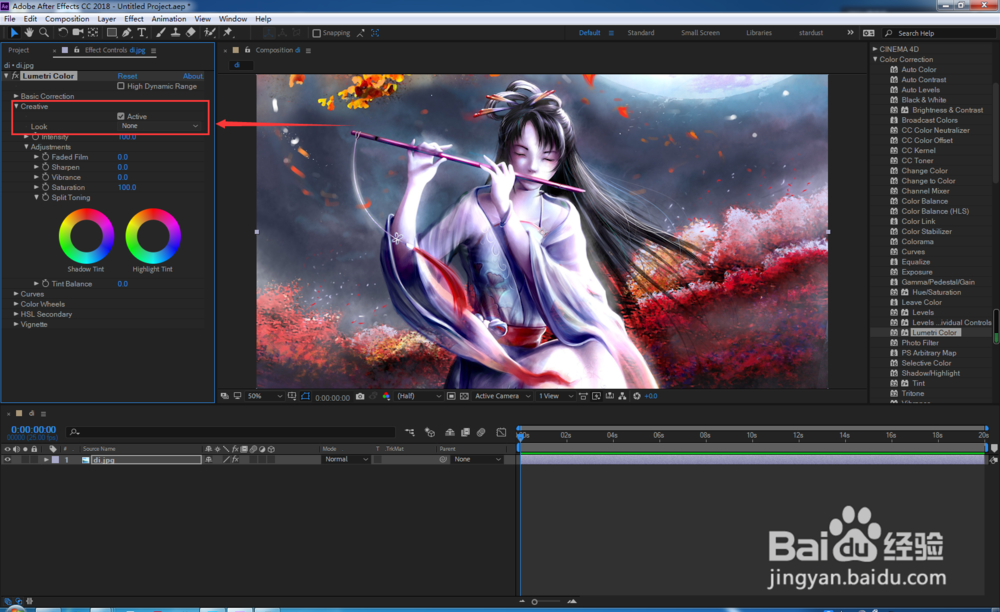Reset the Lumetri Color effect

[127, 76]
